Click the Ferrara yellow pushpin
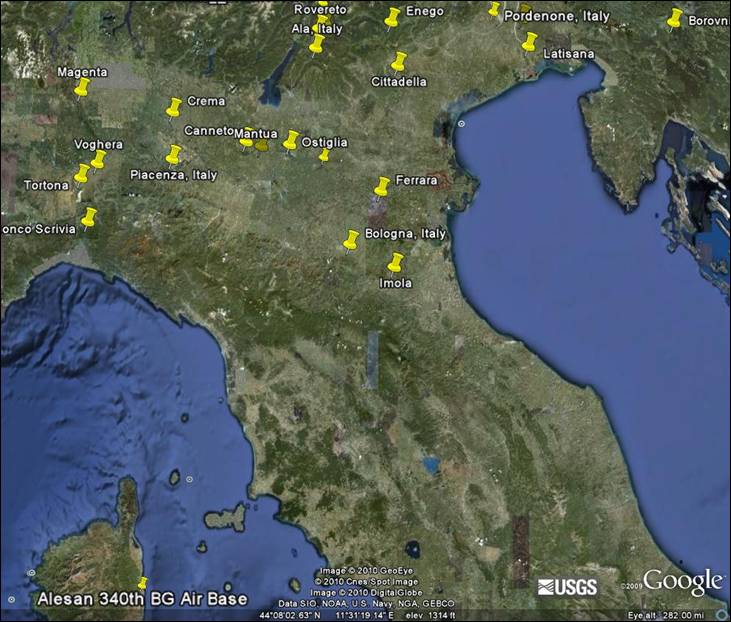This screenshot has width=731, height=622. pos(382,187)
